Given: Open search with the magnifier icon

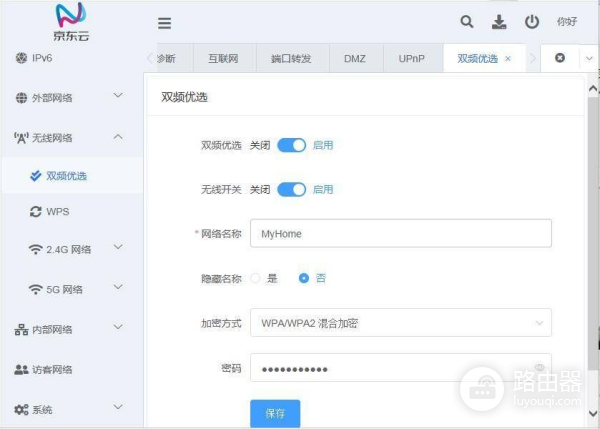Looking at the screenshot, I should click(466, 22).
